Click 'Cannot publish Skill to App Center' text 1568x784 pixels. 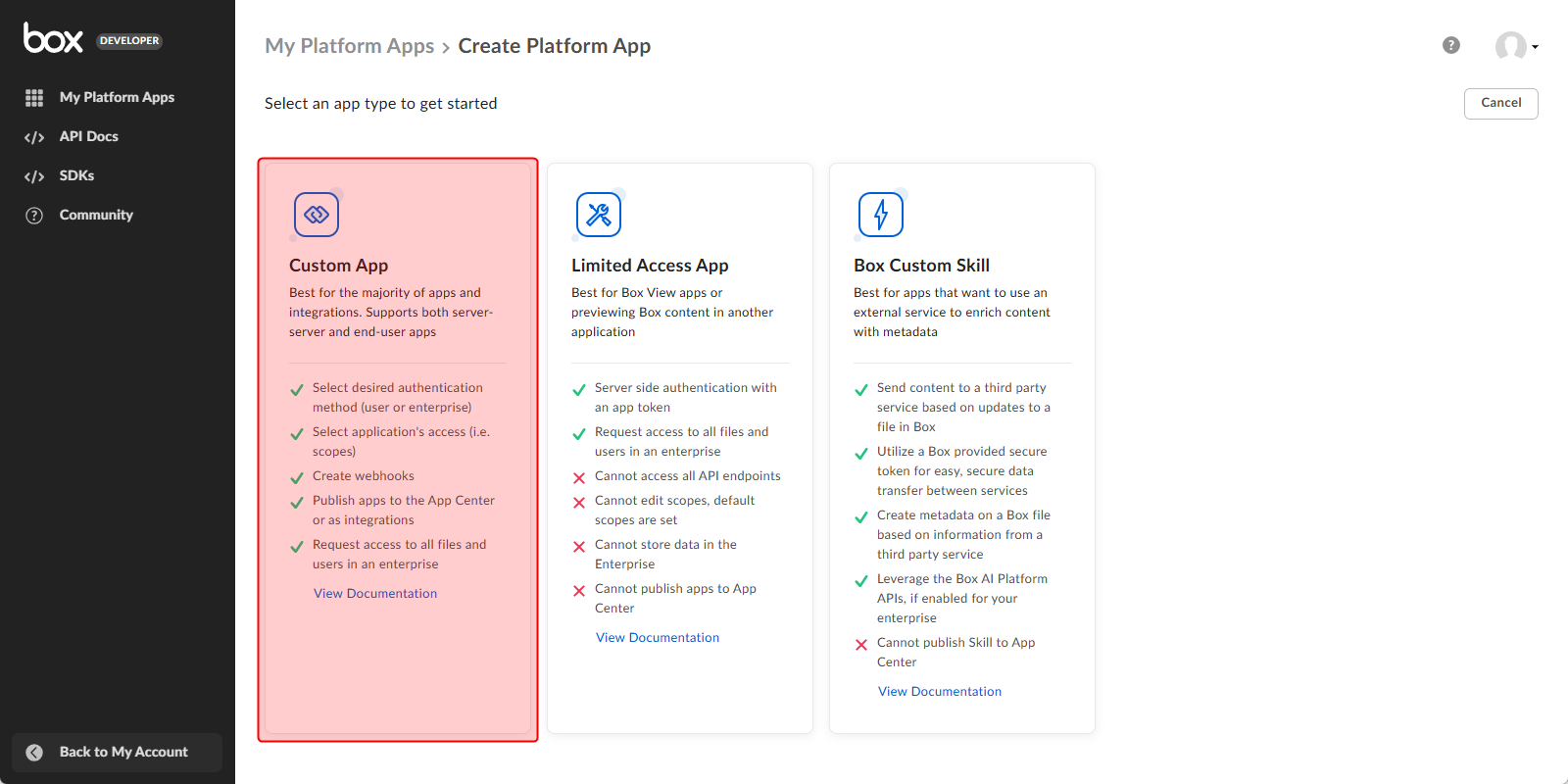point(955,653)
